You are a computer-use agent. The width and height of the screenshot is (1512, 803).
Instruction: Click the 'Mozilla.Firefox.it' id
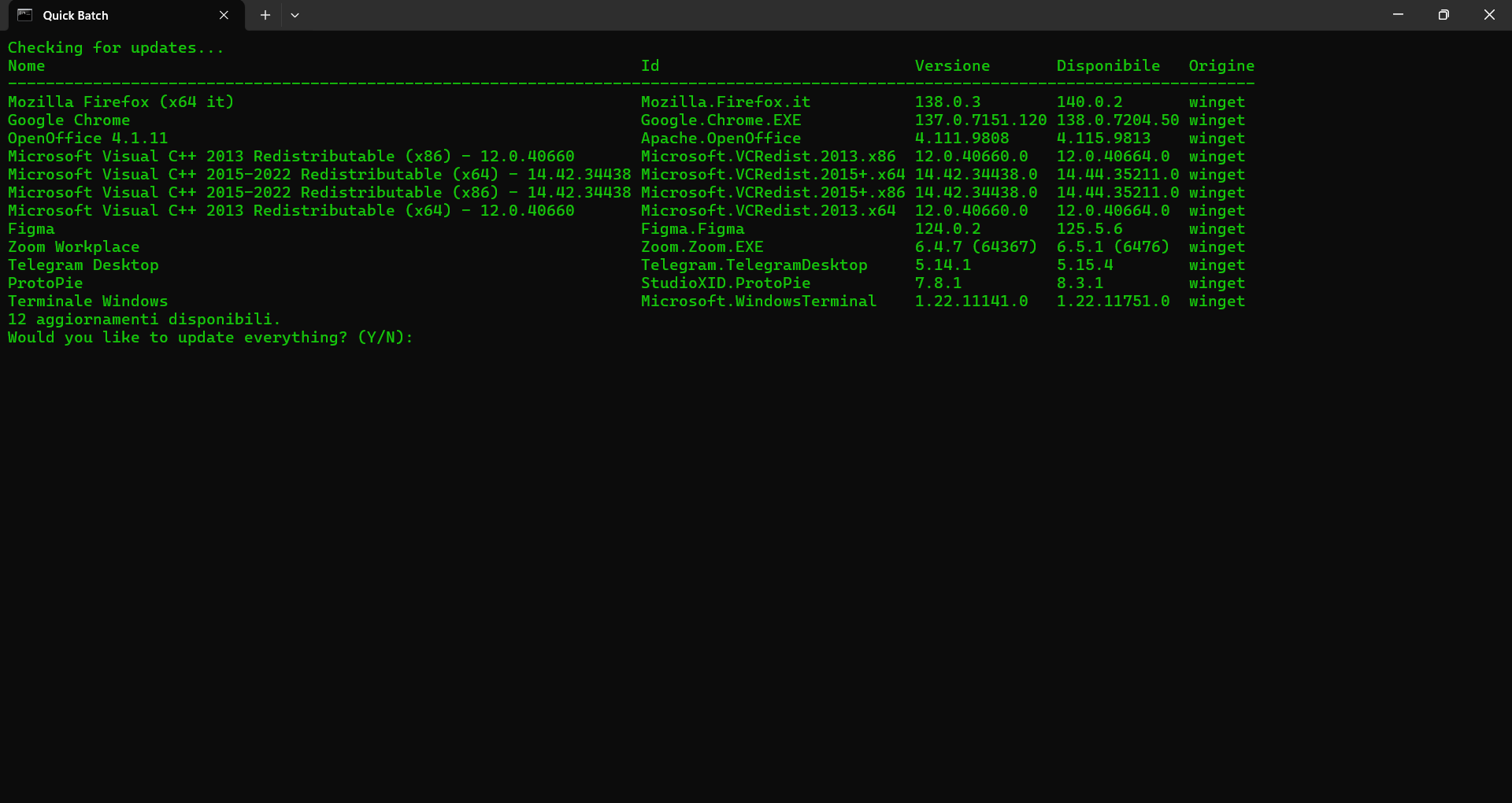coord(726,102)
